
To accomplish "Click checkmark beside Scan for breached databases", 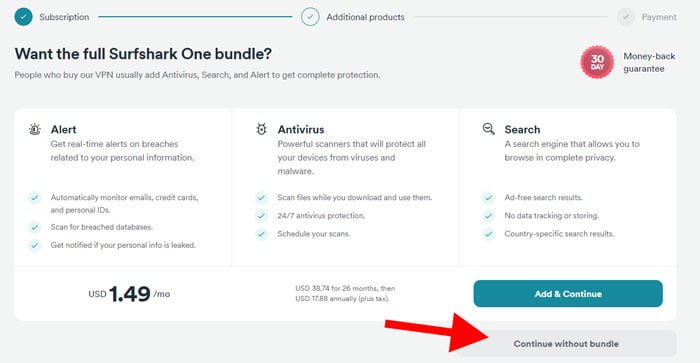I will click(34, 227).
